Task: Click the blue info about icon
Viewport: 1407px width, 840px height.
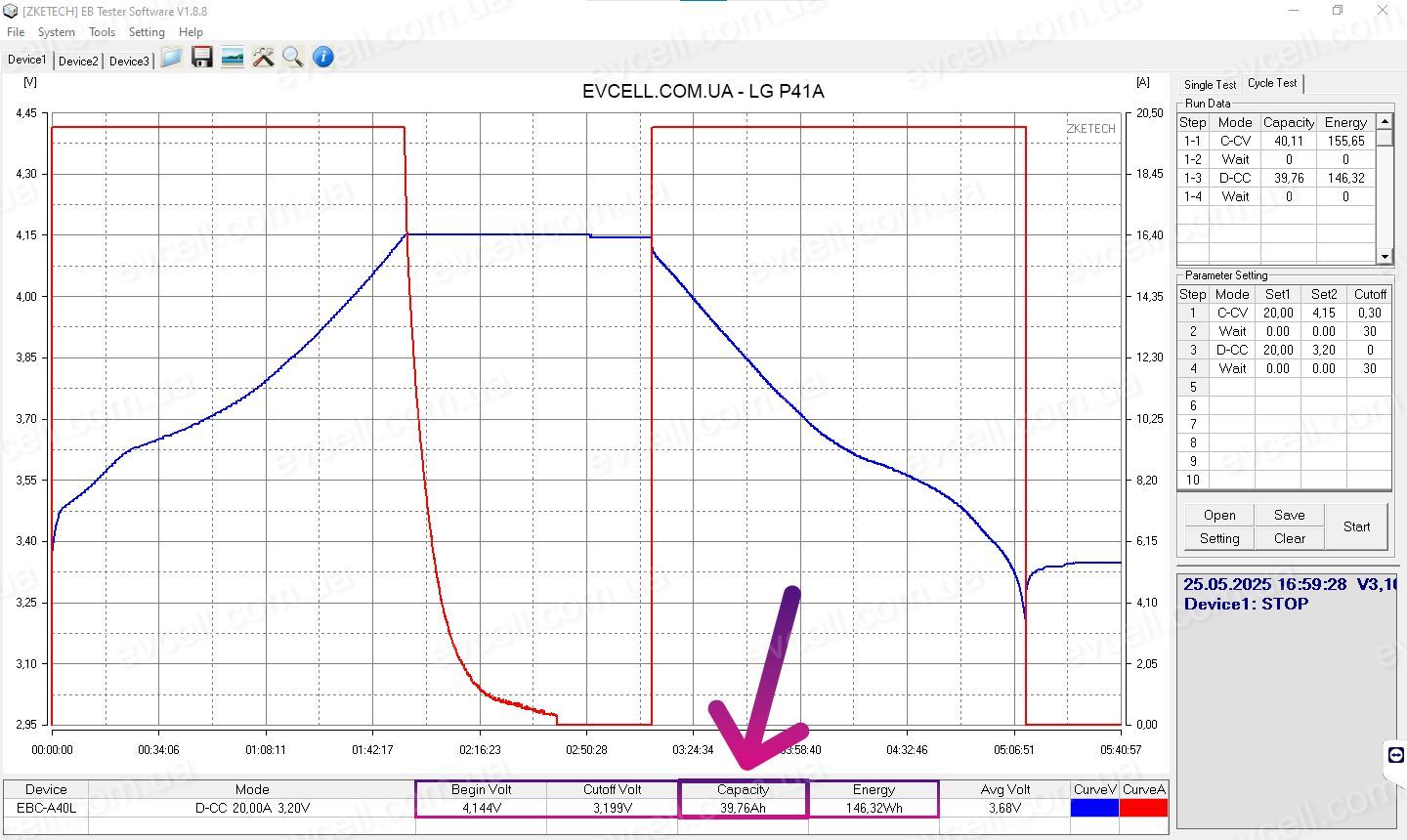Action: coord(323,58)
